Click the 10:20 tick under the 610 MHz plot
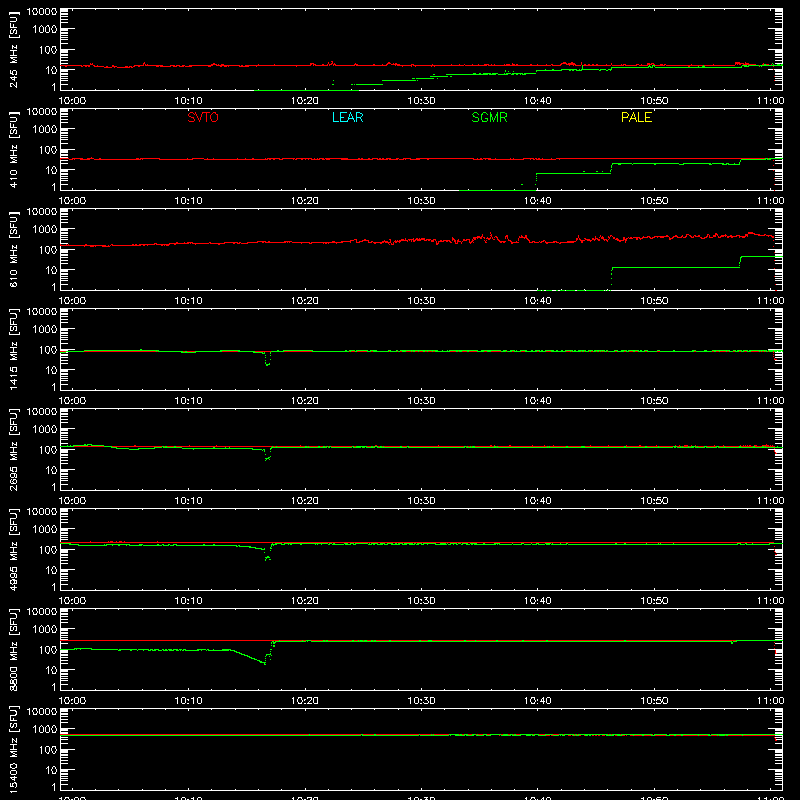The width and height of the screenshot is (800, 800). [x=305, y=301]
